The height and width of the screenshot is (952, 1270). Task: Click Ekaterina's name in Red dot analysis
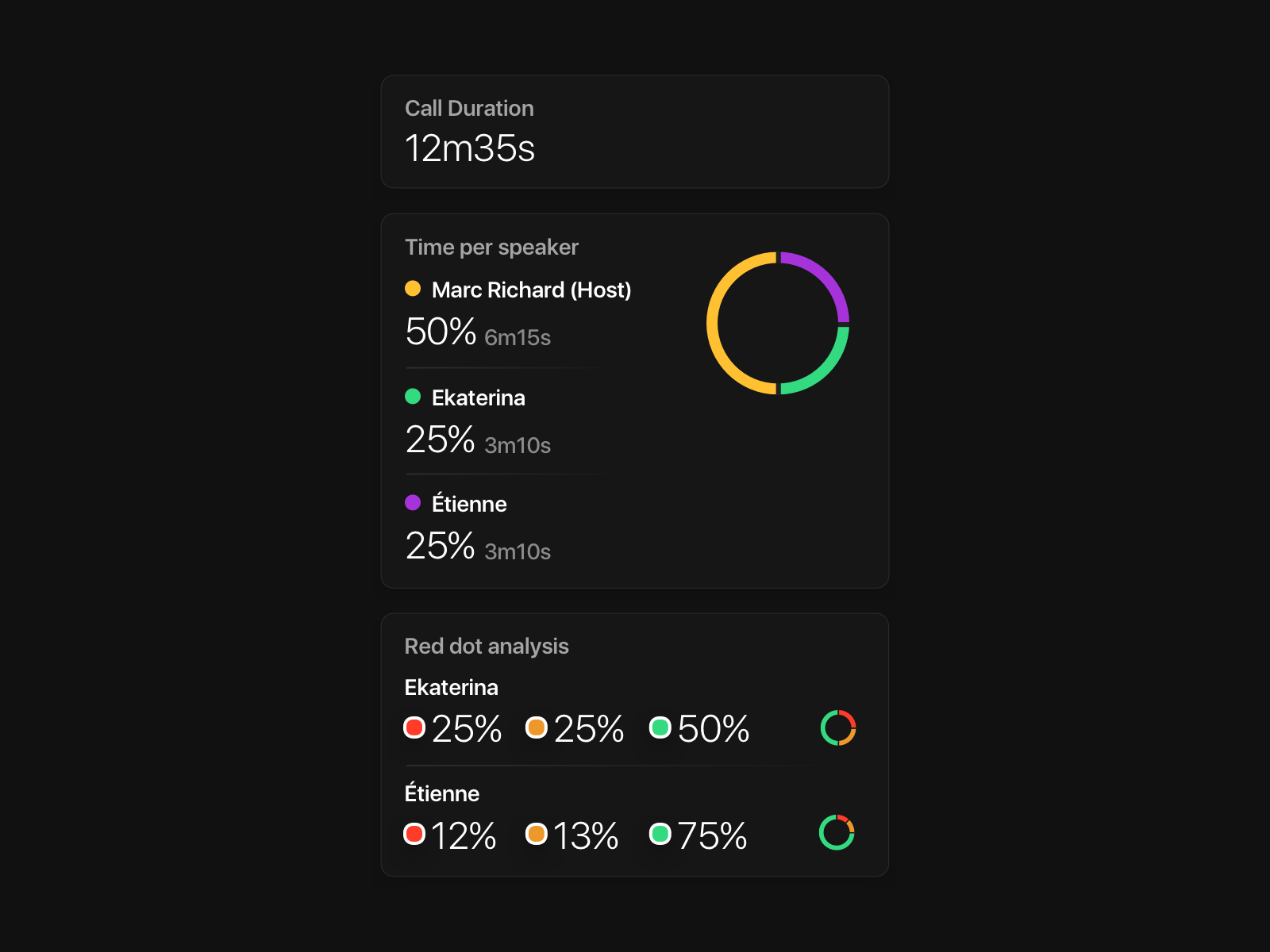point(452,688)
